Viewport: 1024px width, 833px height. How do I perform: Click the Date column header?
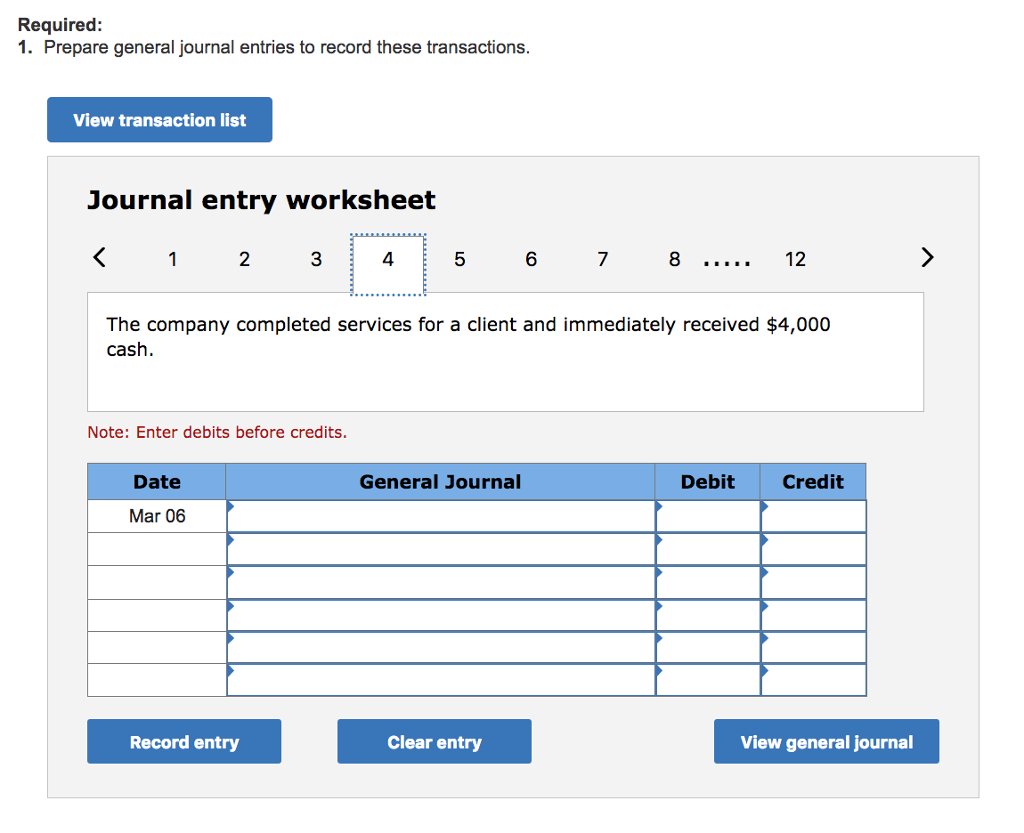(x=157, y=482)
